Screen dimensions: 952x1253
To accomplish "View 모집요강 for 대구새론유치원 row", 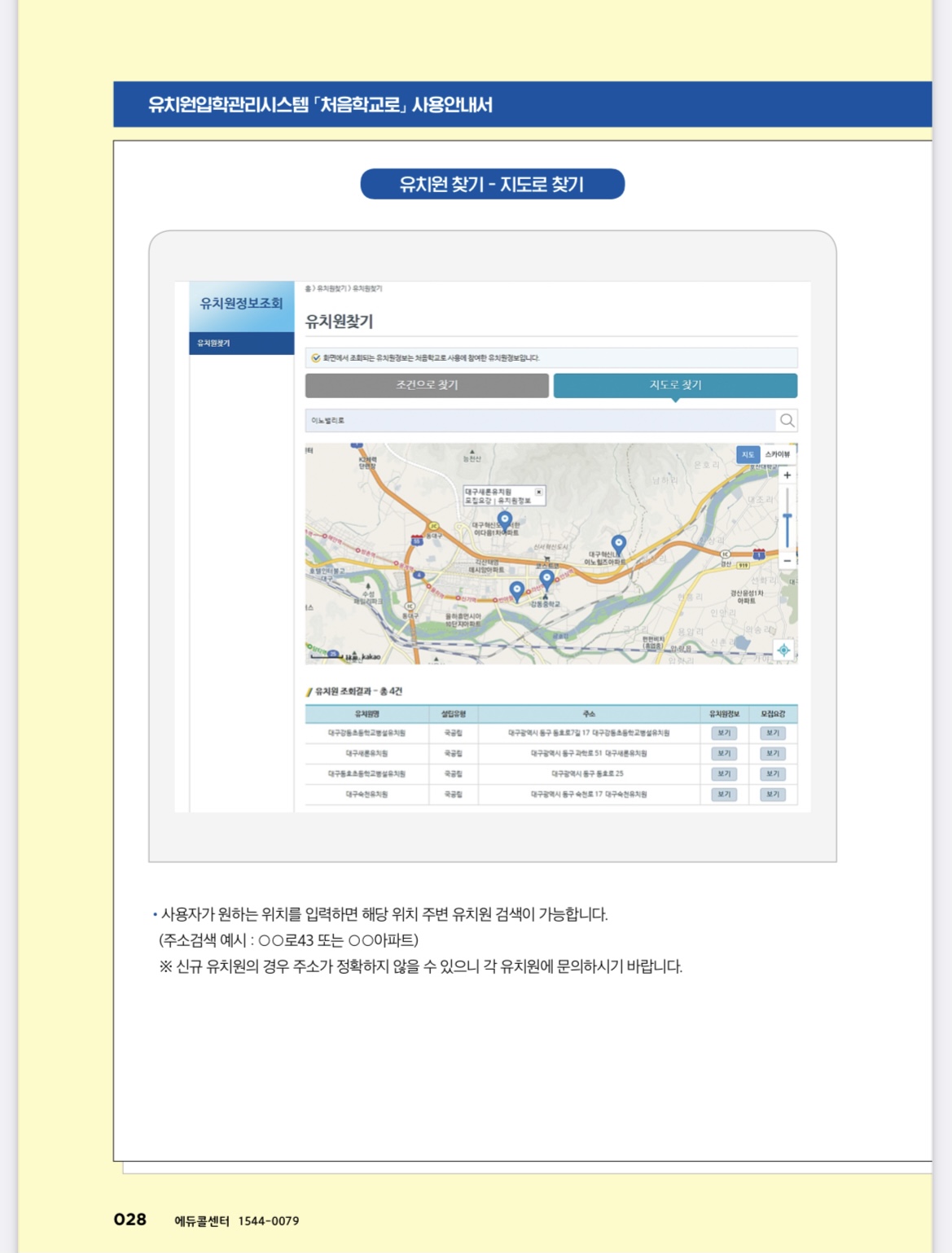I will (773, 753).
